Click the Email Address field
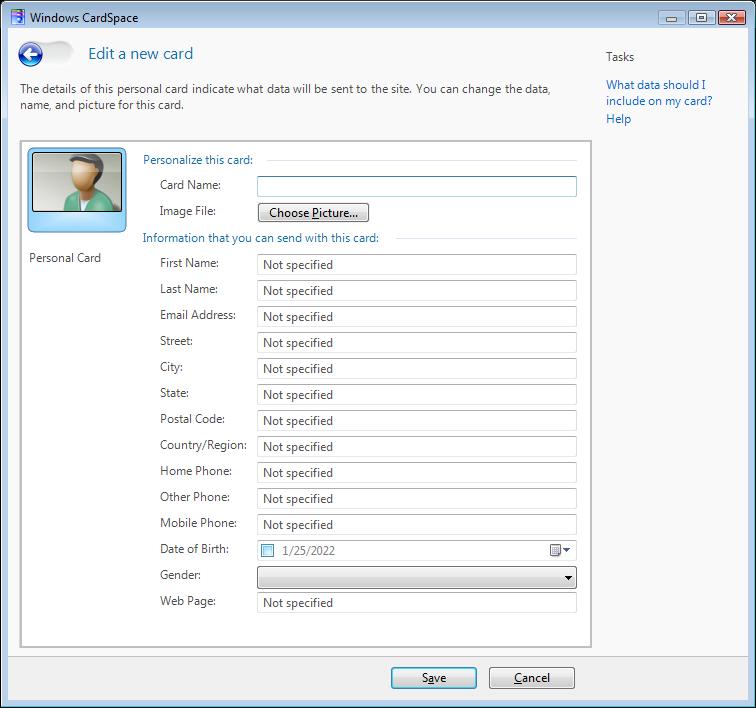Viewport: 756px width, 708px height. tap(417, 317)
